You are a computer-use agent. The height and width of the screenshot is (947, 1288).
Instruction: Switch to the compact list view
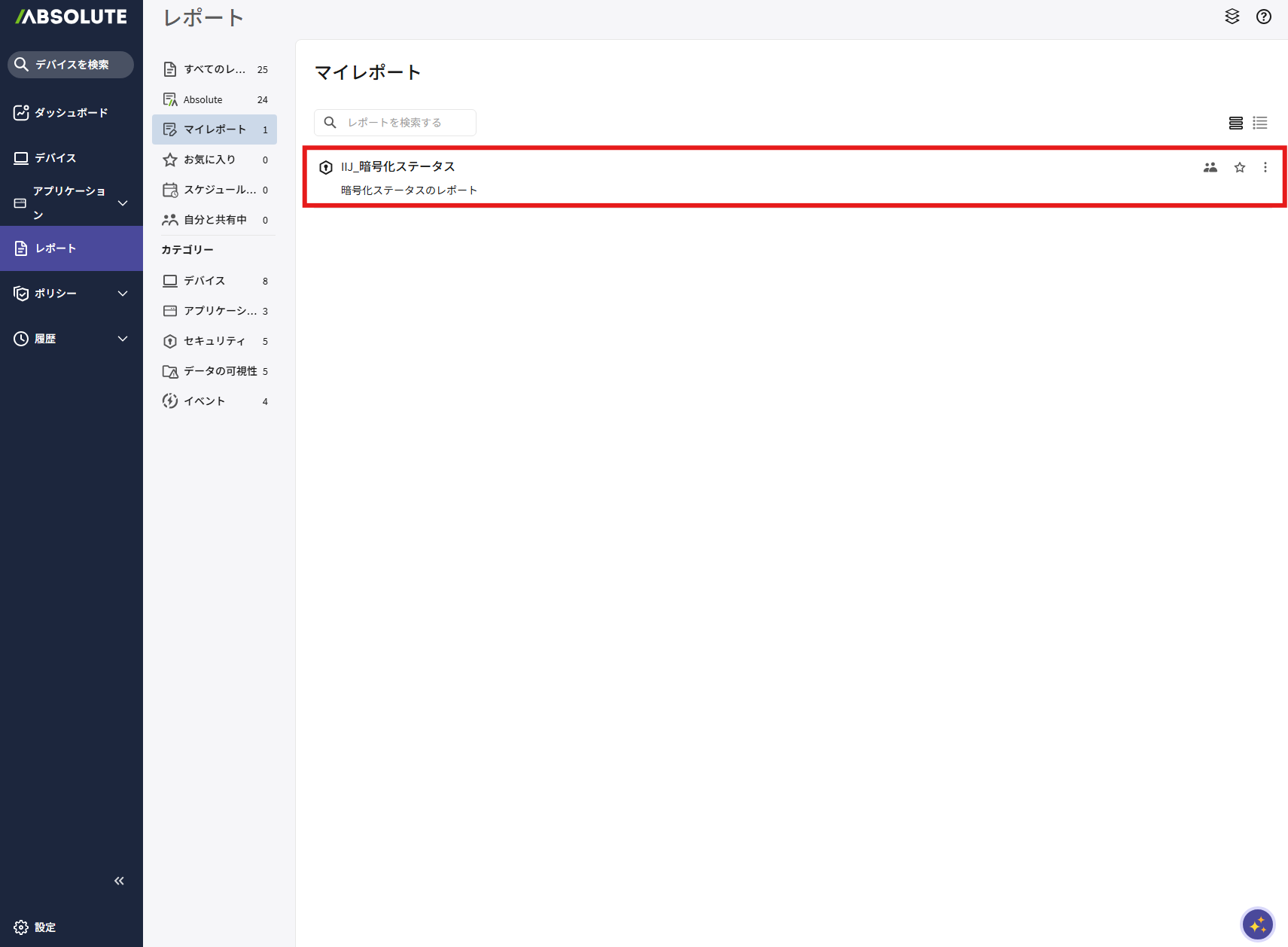(1259, 123)
